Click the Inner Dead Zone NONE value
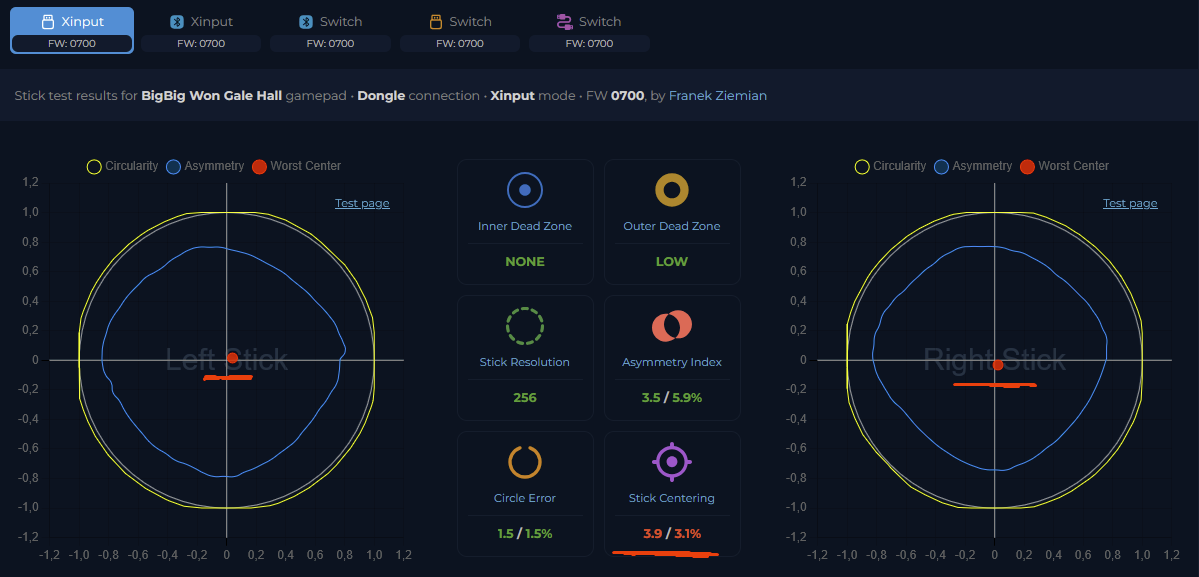The width and height of the screenshot is (1199, 577). (525, 261)
